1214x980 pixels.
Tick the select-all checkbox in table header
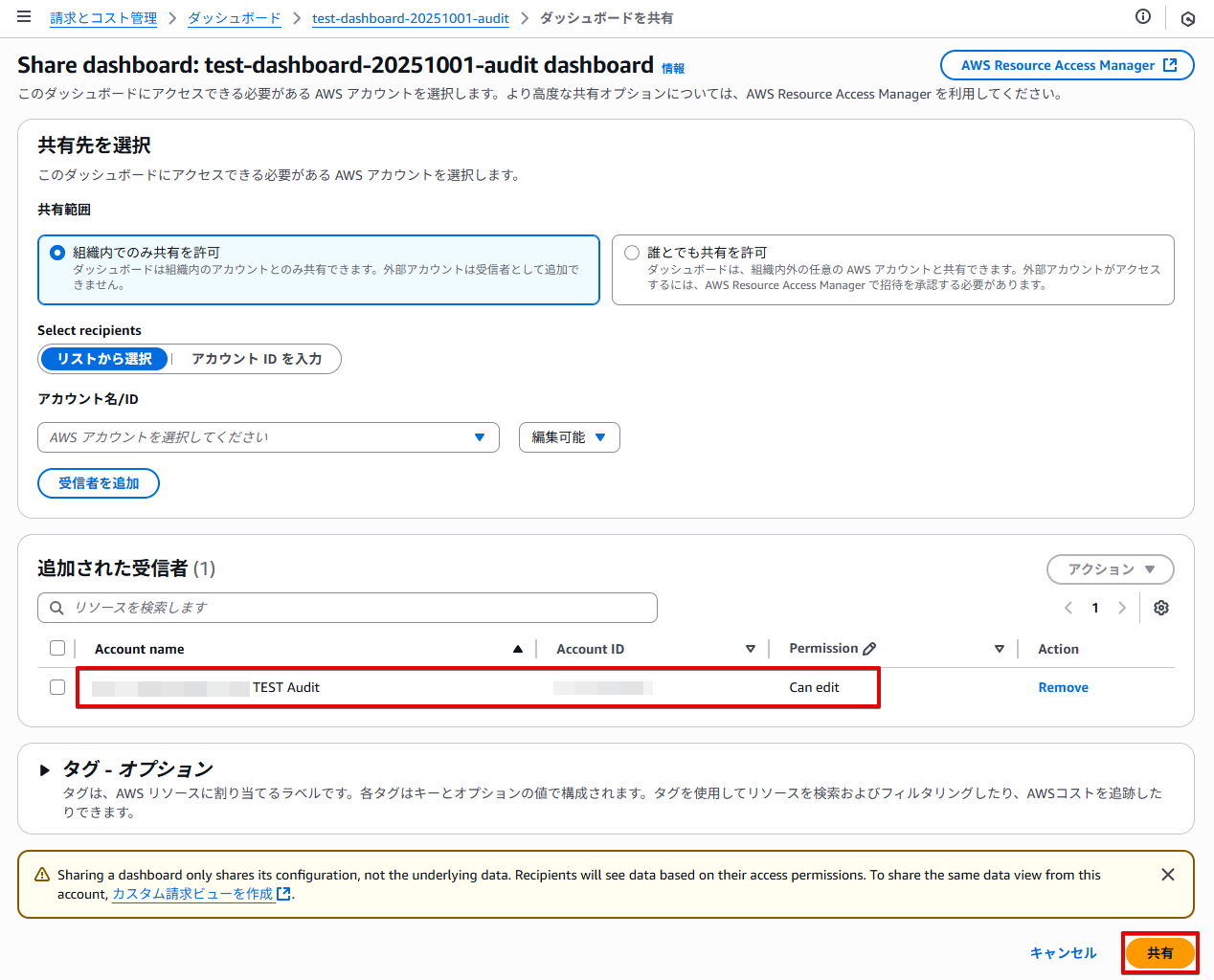57,648
